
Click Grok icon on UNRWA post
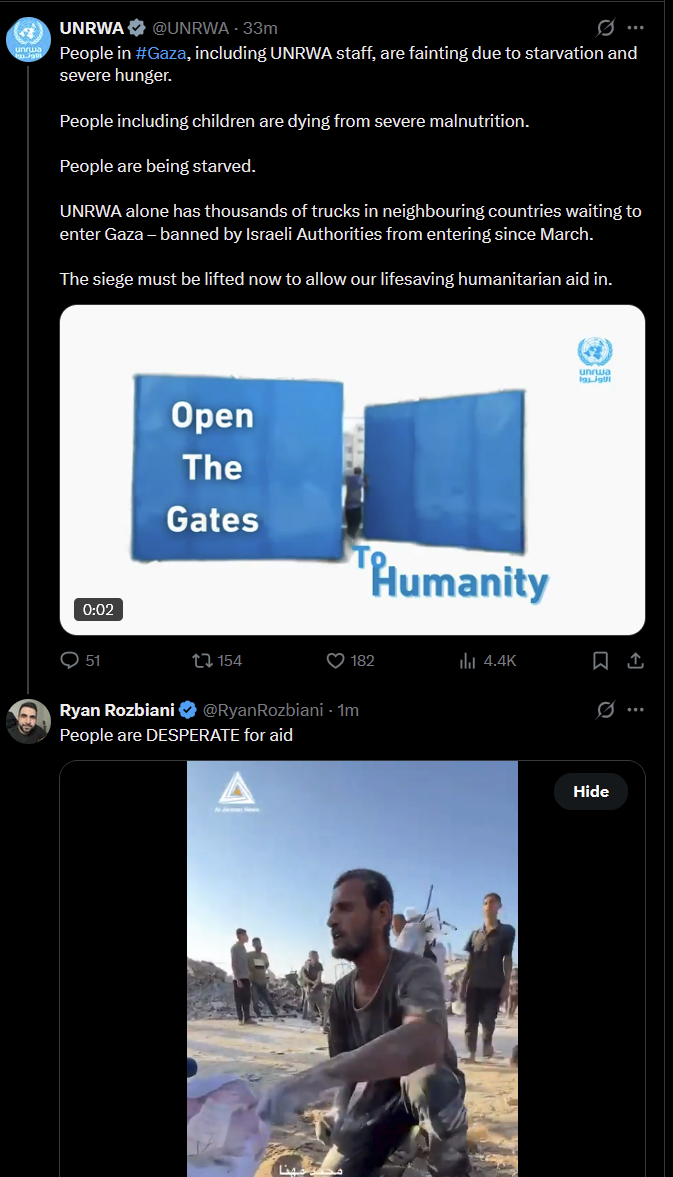click(605, 28)
